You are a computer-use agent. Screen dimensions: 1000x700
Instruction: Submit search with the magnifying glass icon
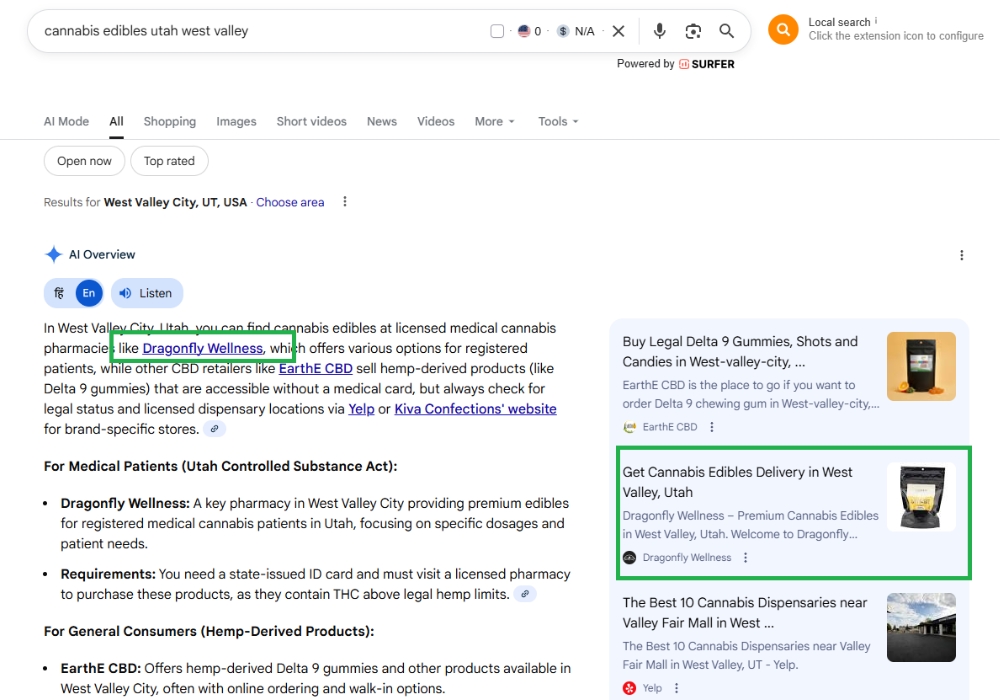pos(726,31)
